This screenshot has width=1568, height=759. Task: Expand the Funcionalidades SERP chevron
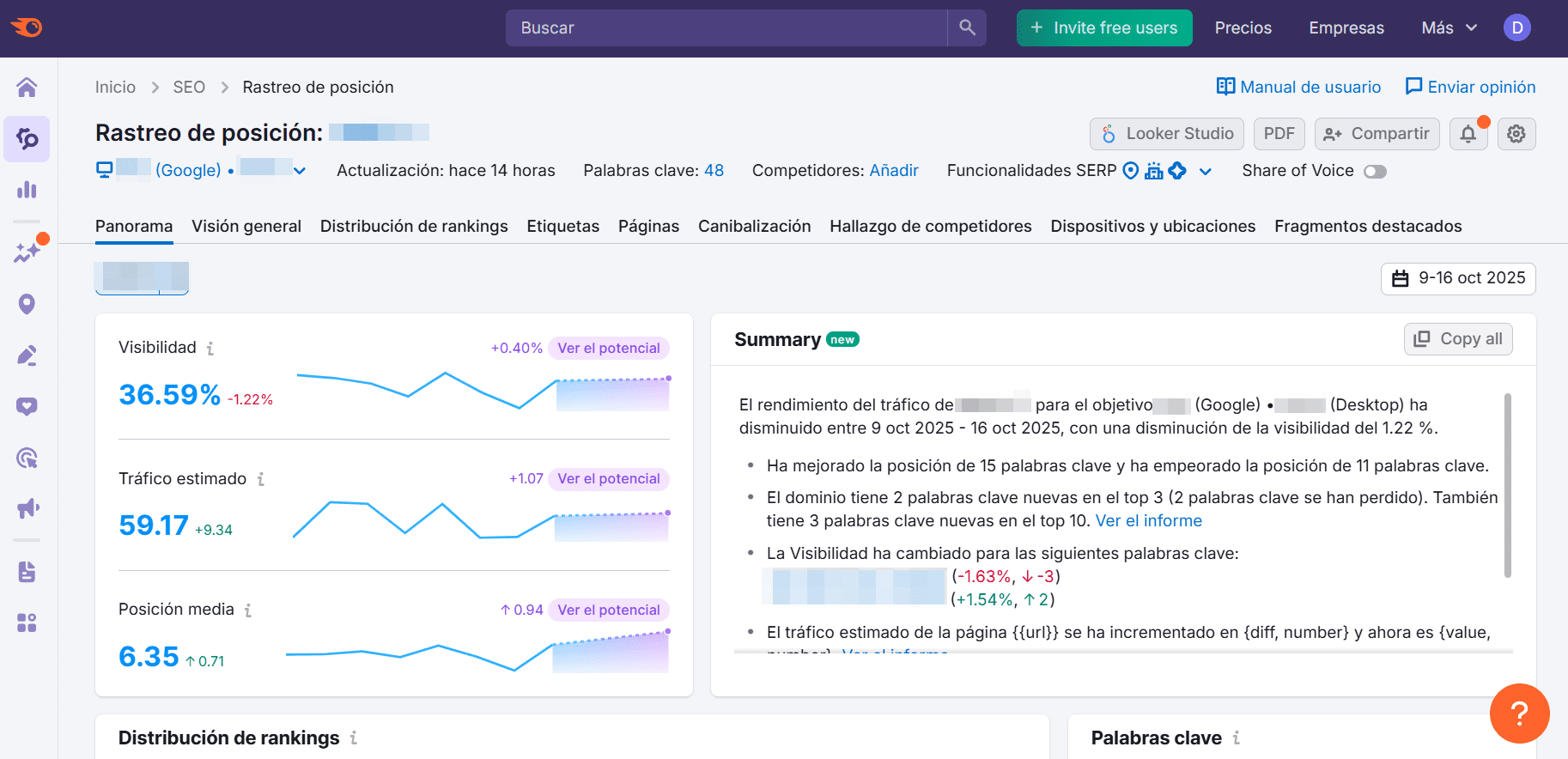coord(1206,172)
